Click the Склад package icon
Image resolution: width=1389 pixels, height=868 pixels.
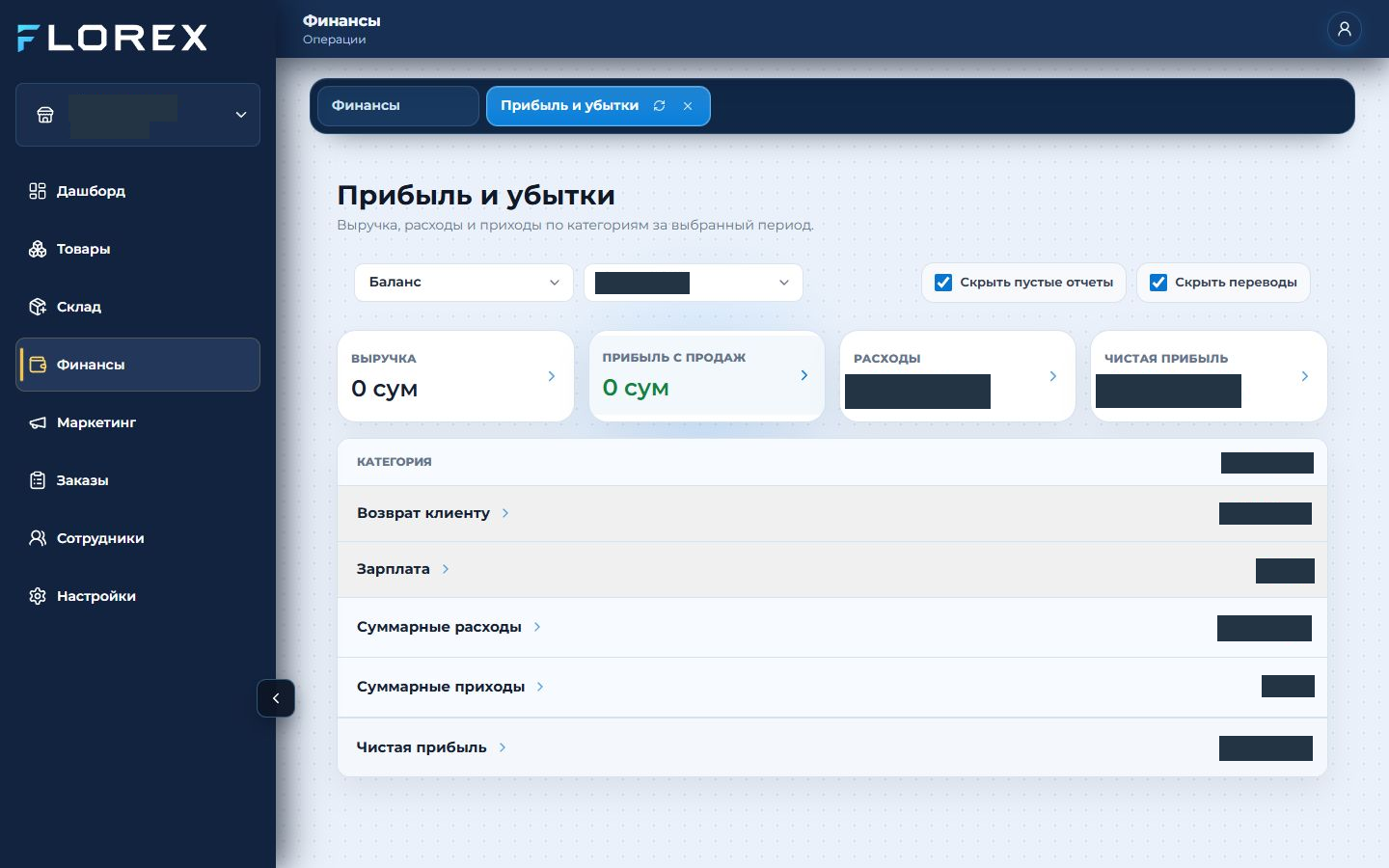click(x=38, y=307)
